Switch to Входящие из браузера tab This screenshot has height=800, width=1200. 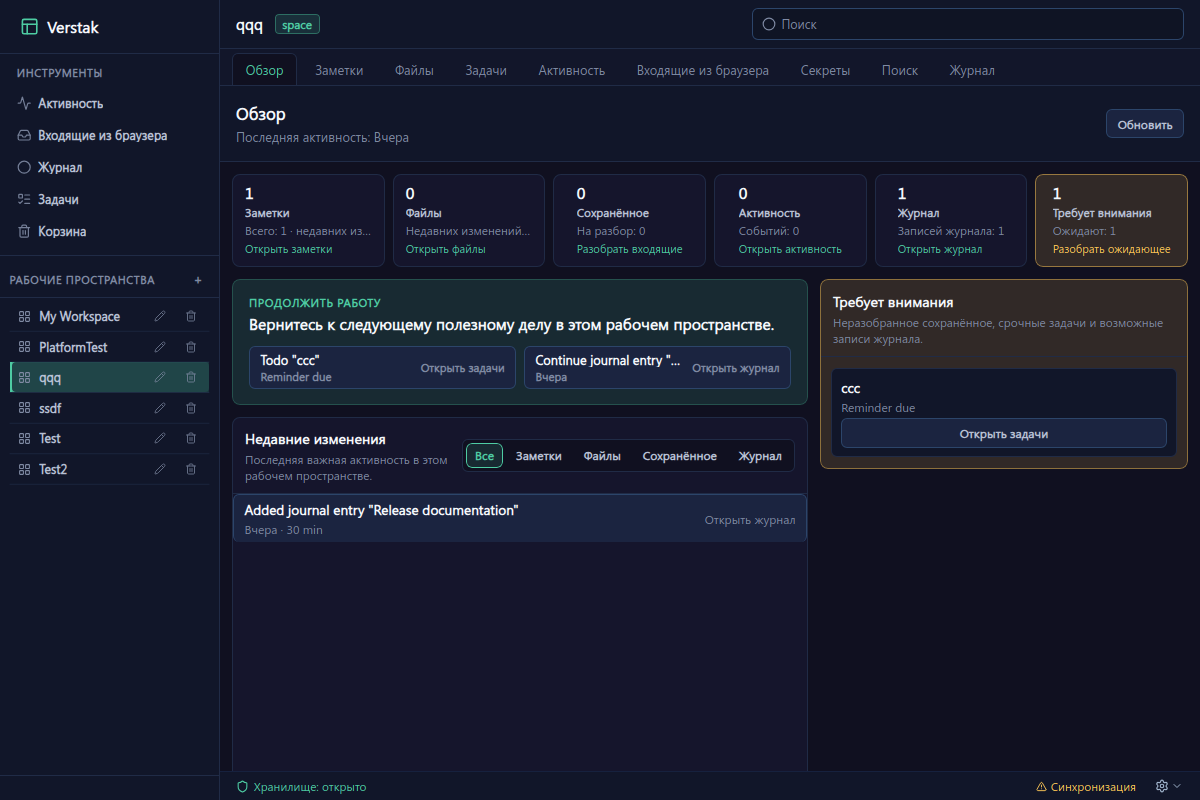tap(703, 70)
